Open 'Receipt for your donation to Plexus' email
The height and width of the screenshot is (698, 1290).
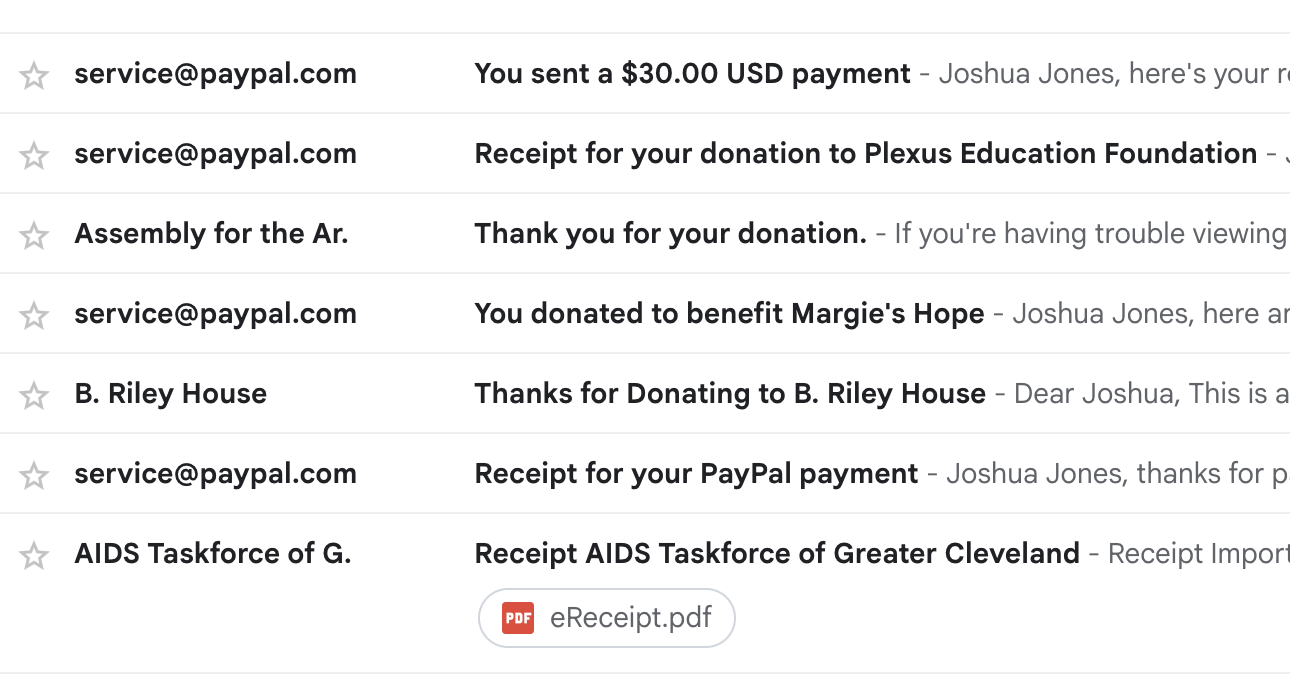coord(865,154)
